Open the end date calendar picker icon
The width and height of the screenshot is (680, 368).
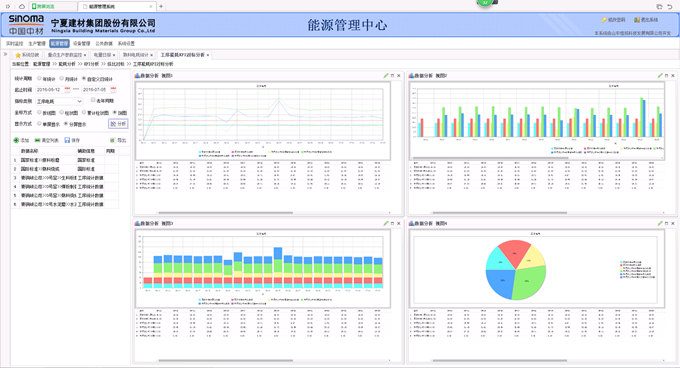(x=113, y=89)
